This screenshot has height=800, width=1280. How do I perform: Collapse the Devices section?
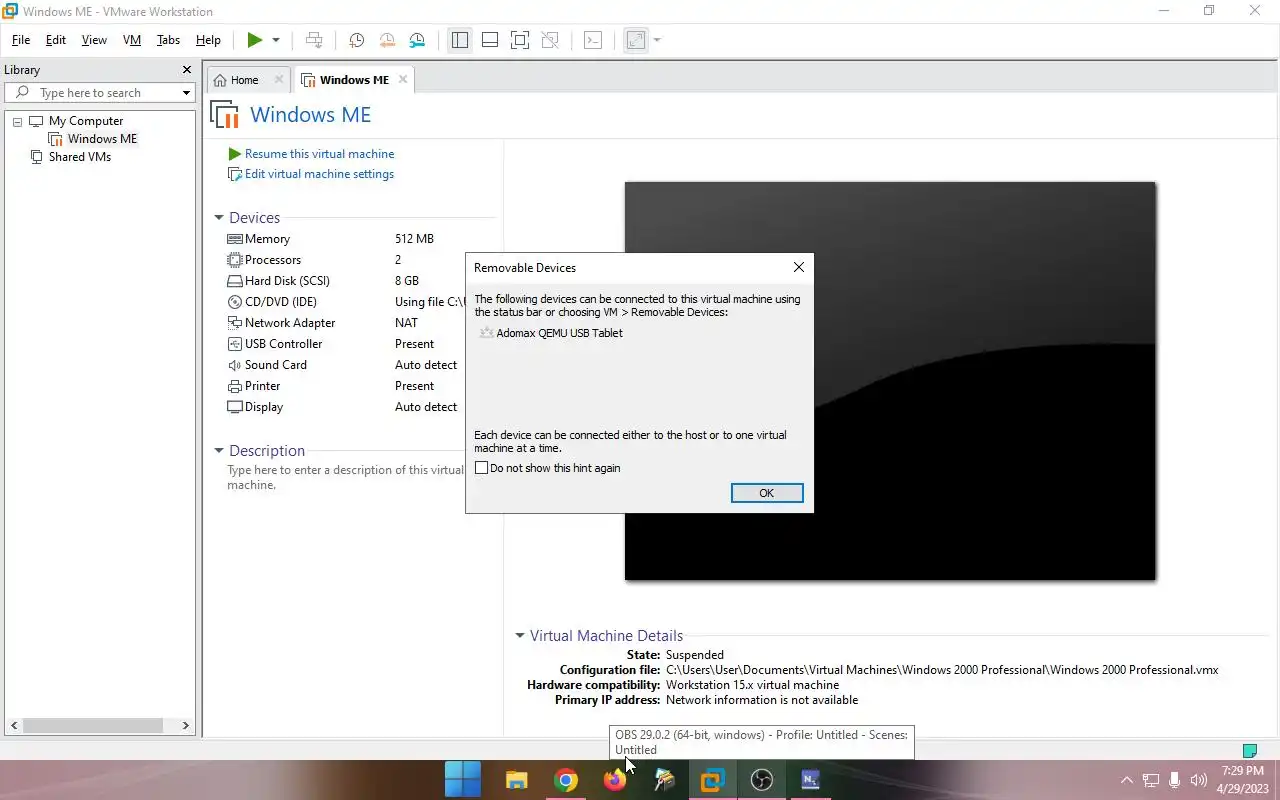point(219,218)
